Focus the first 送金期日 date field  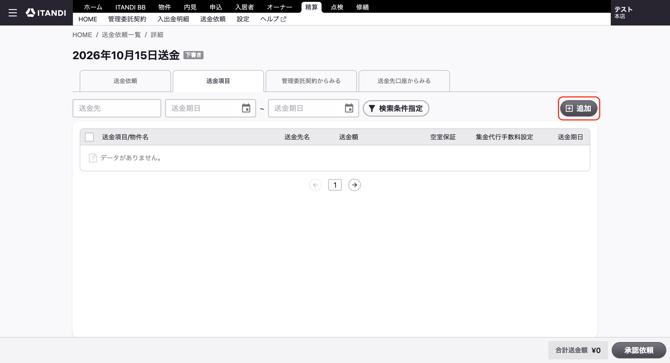click(x=210, y=108)
